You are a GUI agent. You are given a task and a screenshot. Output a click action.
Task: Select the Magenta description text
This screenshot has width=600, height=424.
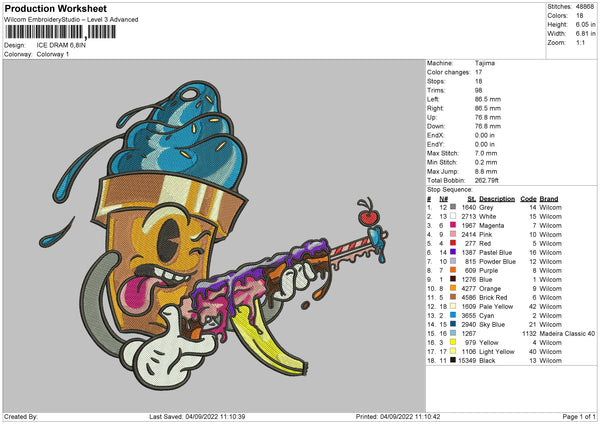pos(491,225)
